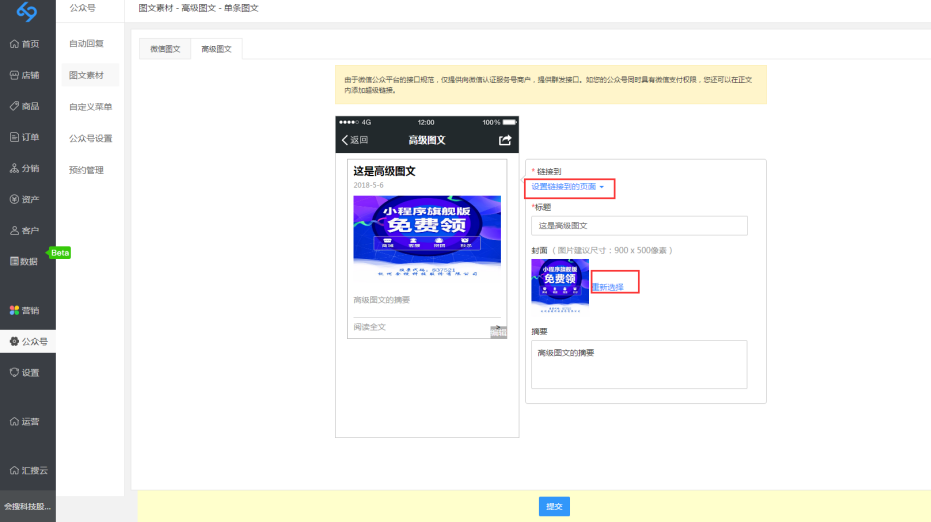The image size is (931, 522).
Task: Open 分销 distribution section
Action: click(25, 169)
